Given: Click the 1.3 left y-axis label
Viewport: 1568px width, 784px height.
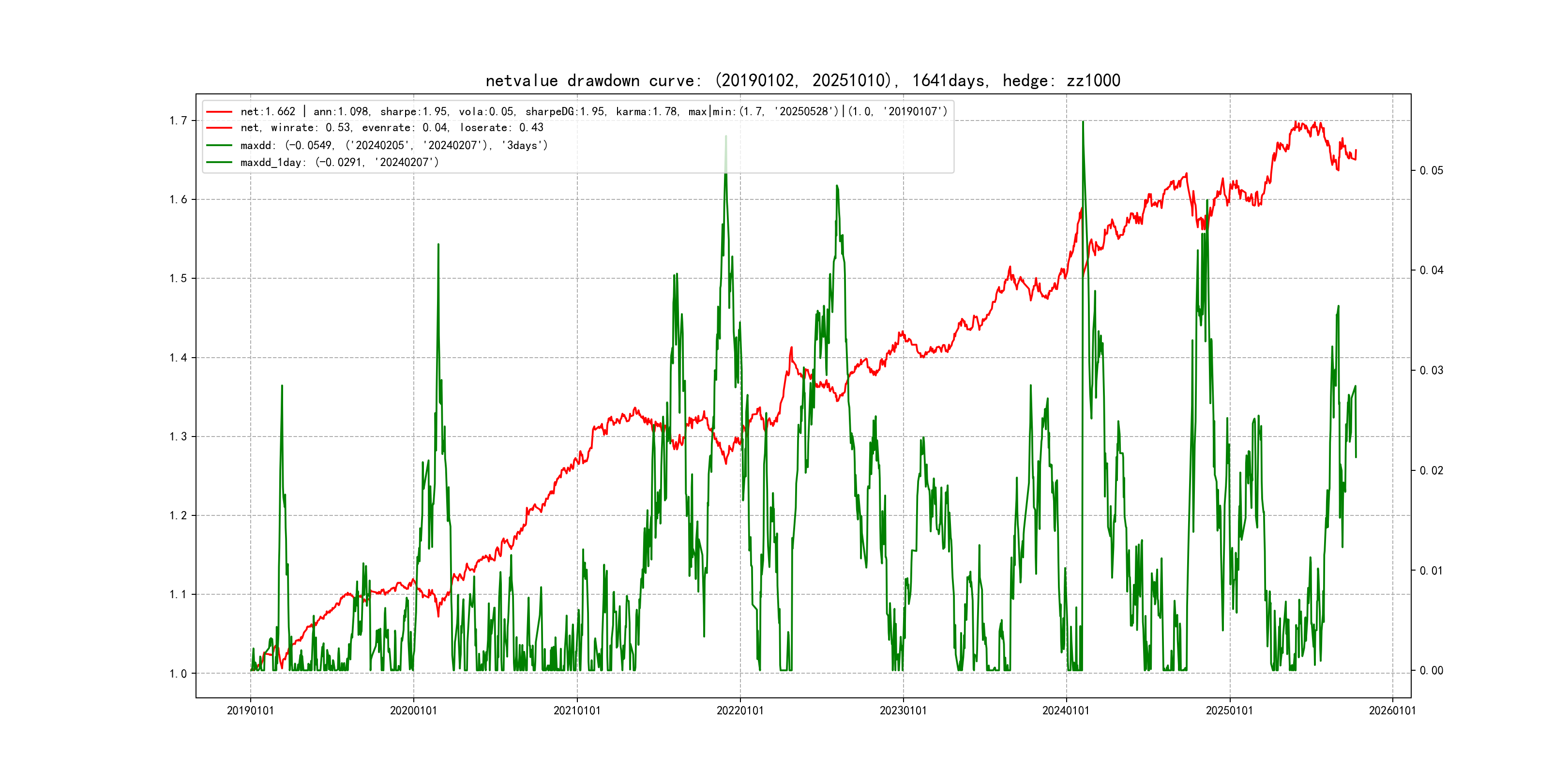Looking at the screenshot, I should click(x=178, y=437).
